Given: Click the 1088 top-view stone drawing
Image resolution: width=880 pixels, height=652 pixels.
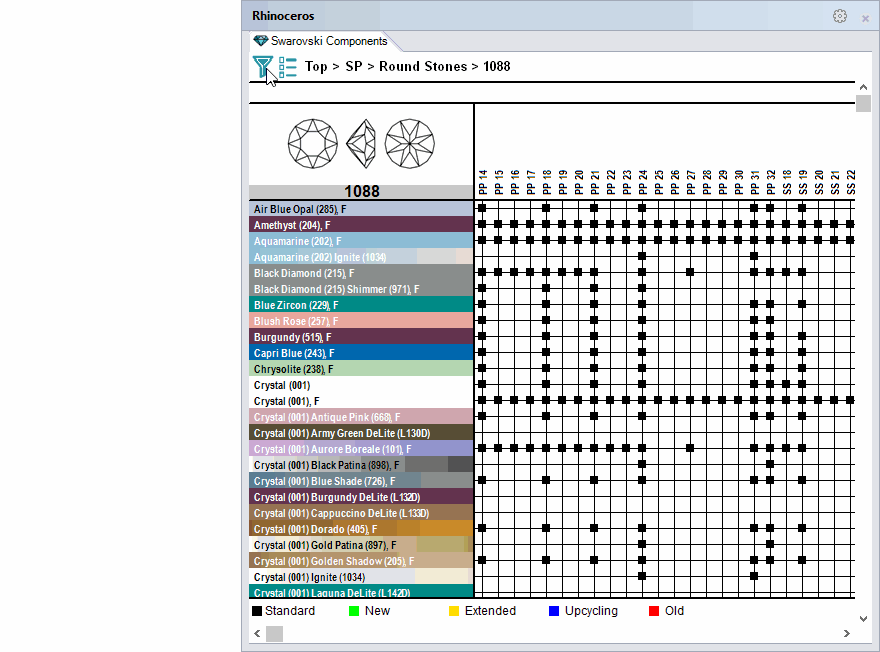Looking at the screenshot, I should (x=313, y=144).
